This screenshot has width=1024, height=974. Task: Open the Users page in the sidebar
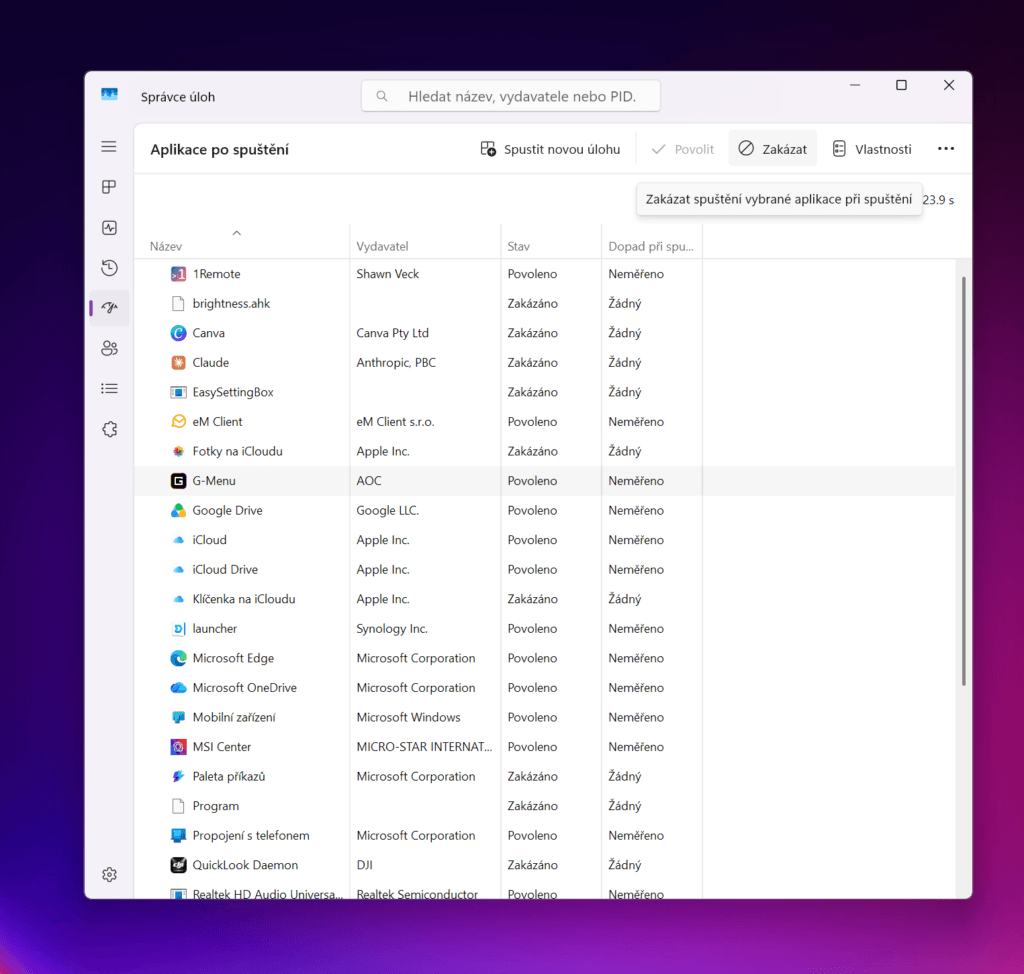(x=109, y=348)
